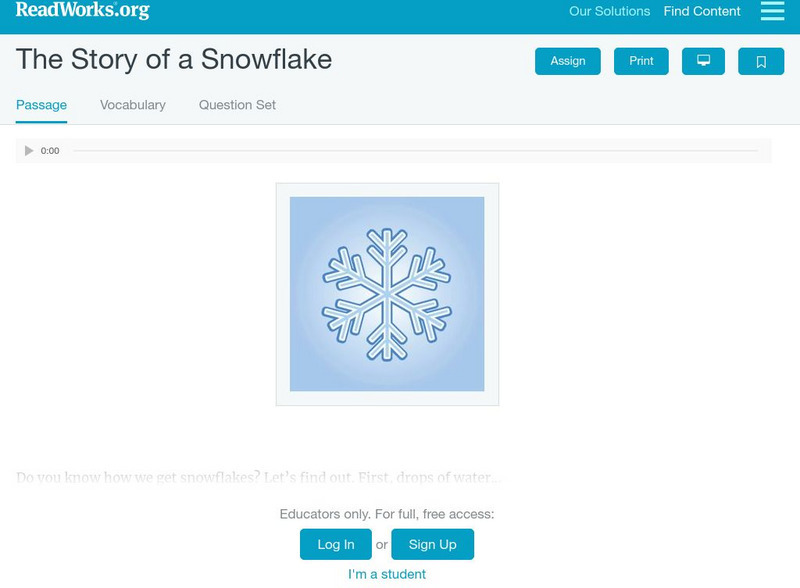Open the Our Solutions menu
800x588 pixels.
(609, 12)
